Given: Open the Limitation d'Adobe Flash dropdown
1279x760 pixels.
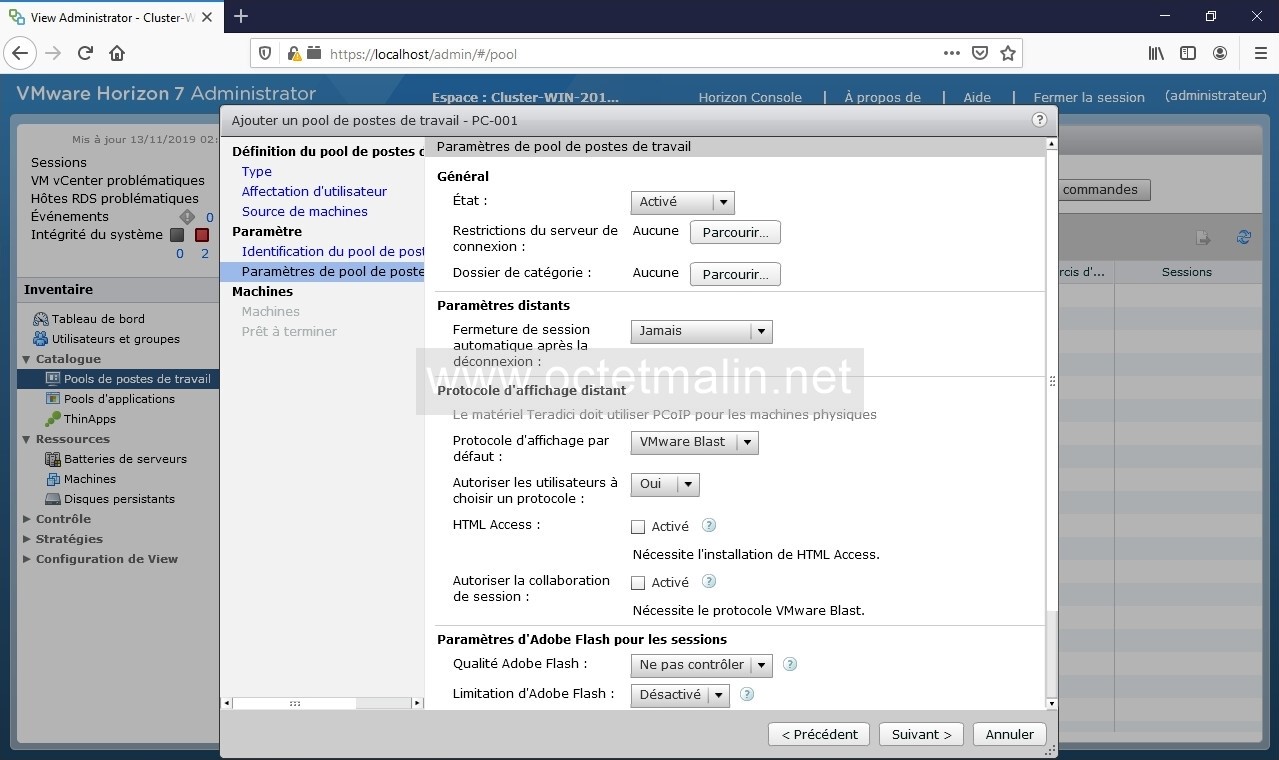Looking at the screenshot, I should point(680,695).
